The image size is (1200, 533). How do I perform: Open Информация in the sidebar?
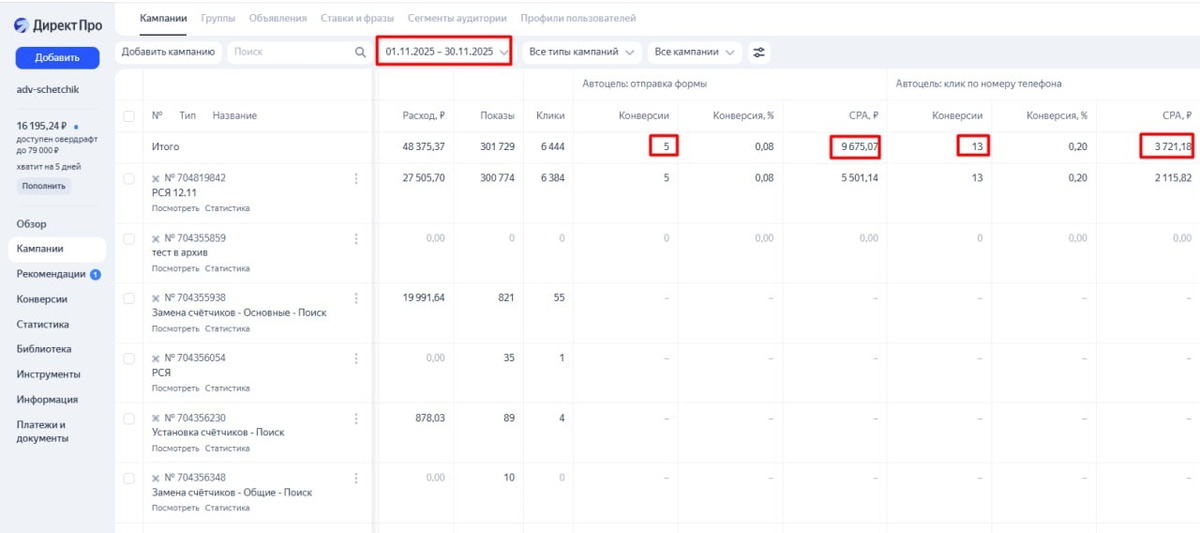tap(47, 399)
